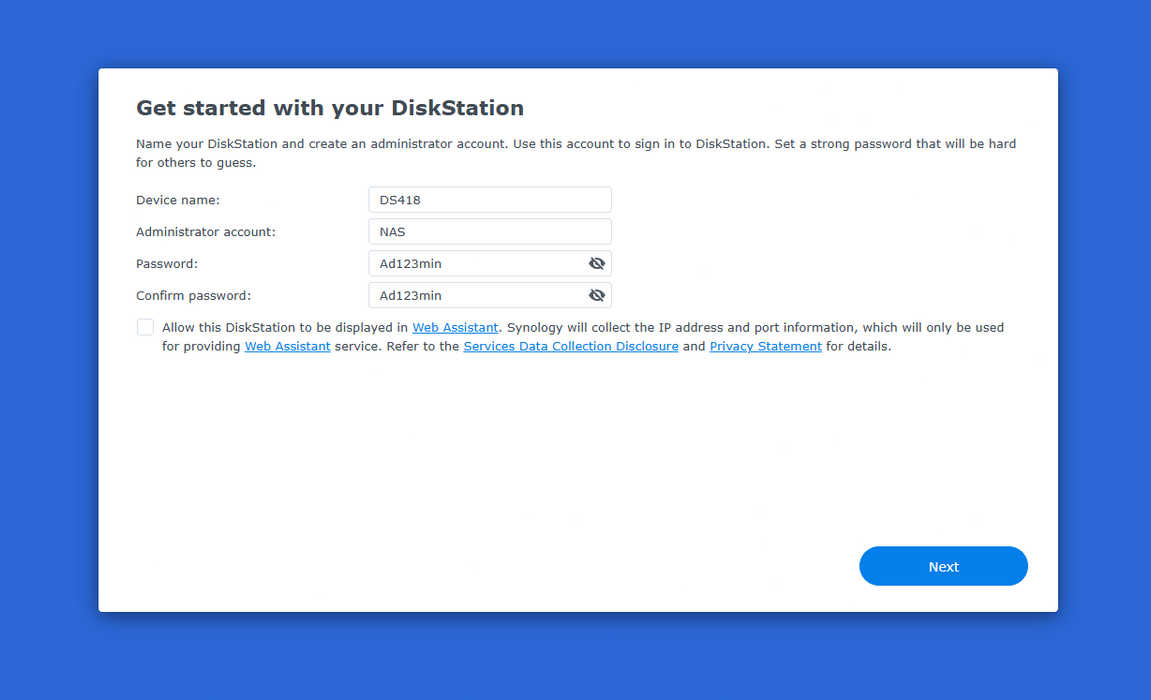Screen dimensions: 1151x700
Task: Click the "Confirm password:" label
Action: [194, 296]
